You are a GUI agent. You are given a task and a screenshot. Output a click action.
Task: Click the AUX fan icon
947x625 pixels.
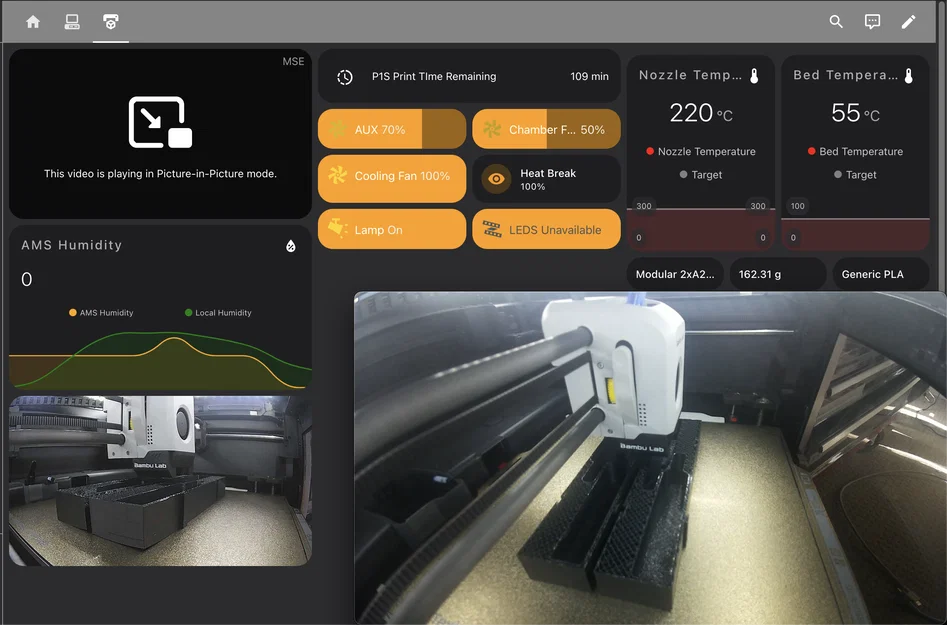[x=337, y=129]
